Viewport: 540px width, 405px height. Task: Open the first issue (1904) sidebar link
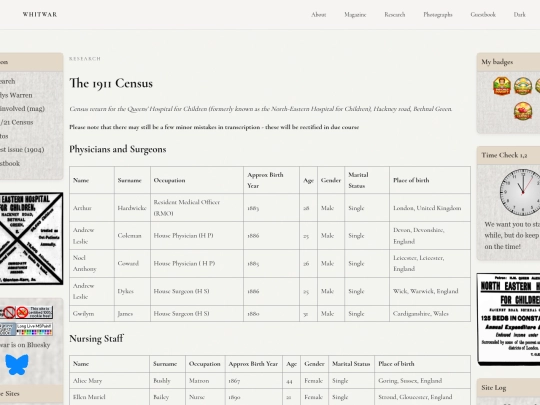click(x=22, y=149)
